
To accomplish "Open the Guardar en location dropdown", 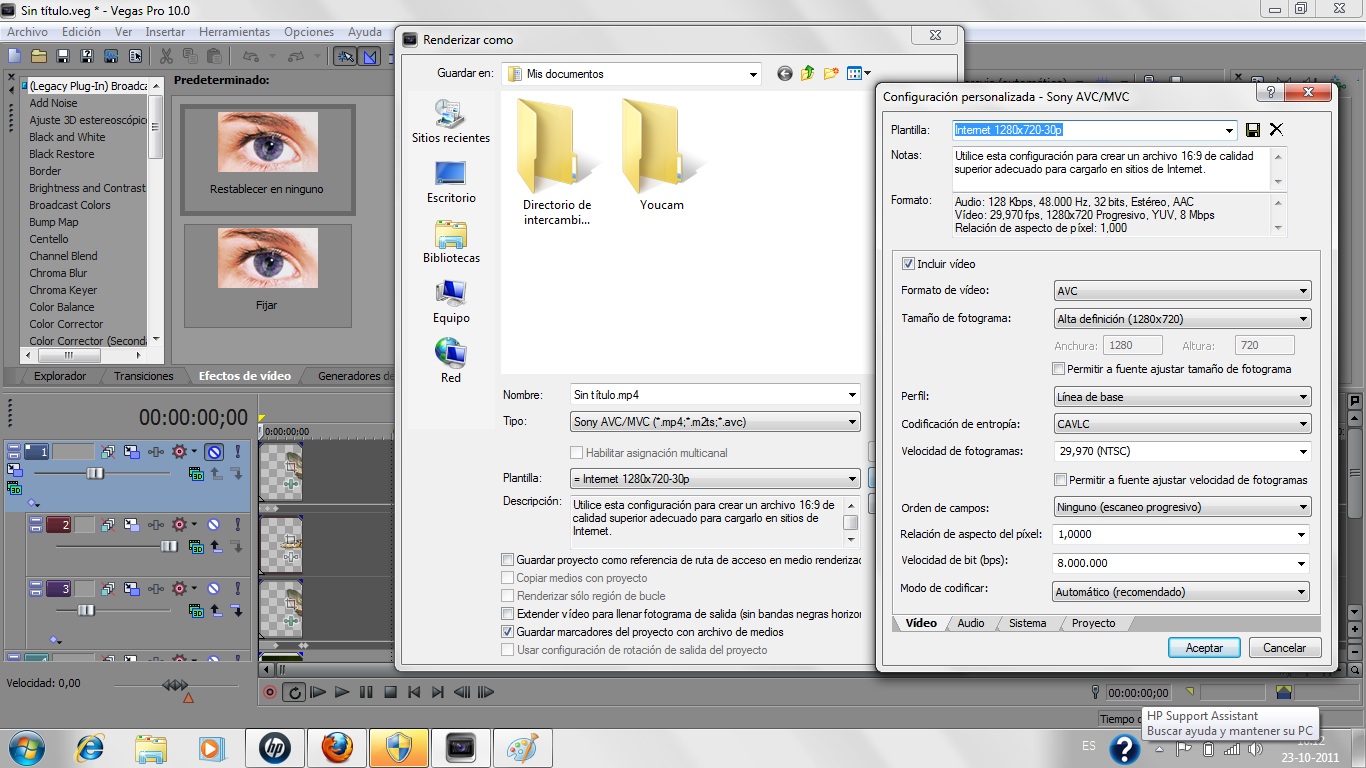I will (x=631, y=73).
